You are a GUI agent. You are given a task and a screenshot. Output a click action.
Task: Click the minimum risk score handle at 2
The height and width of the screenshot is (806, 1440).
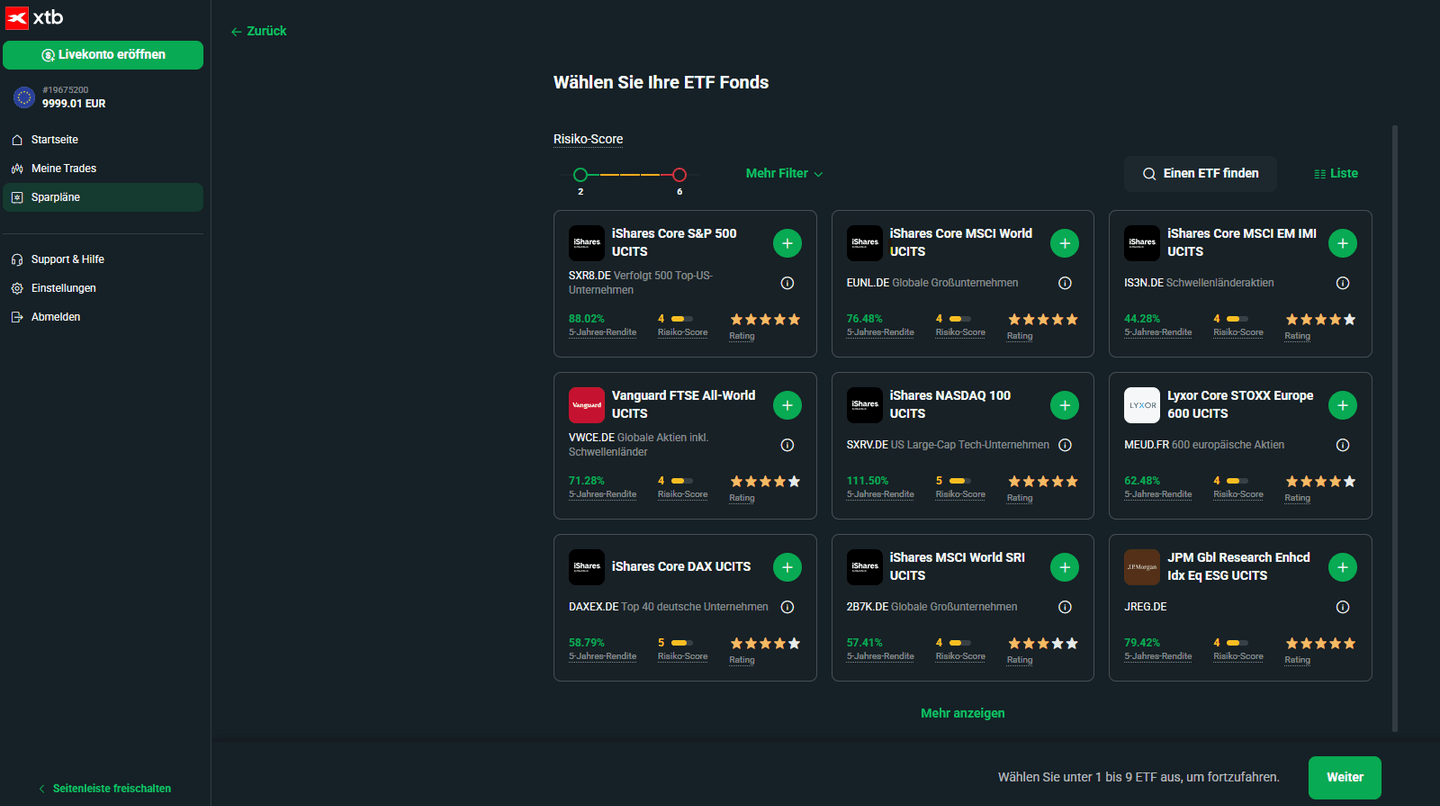(x=580, y=174)
